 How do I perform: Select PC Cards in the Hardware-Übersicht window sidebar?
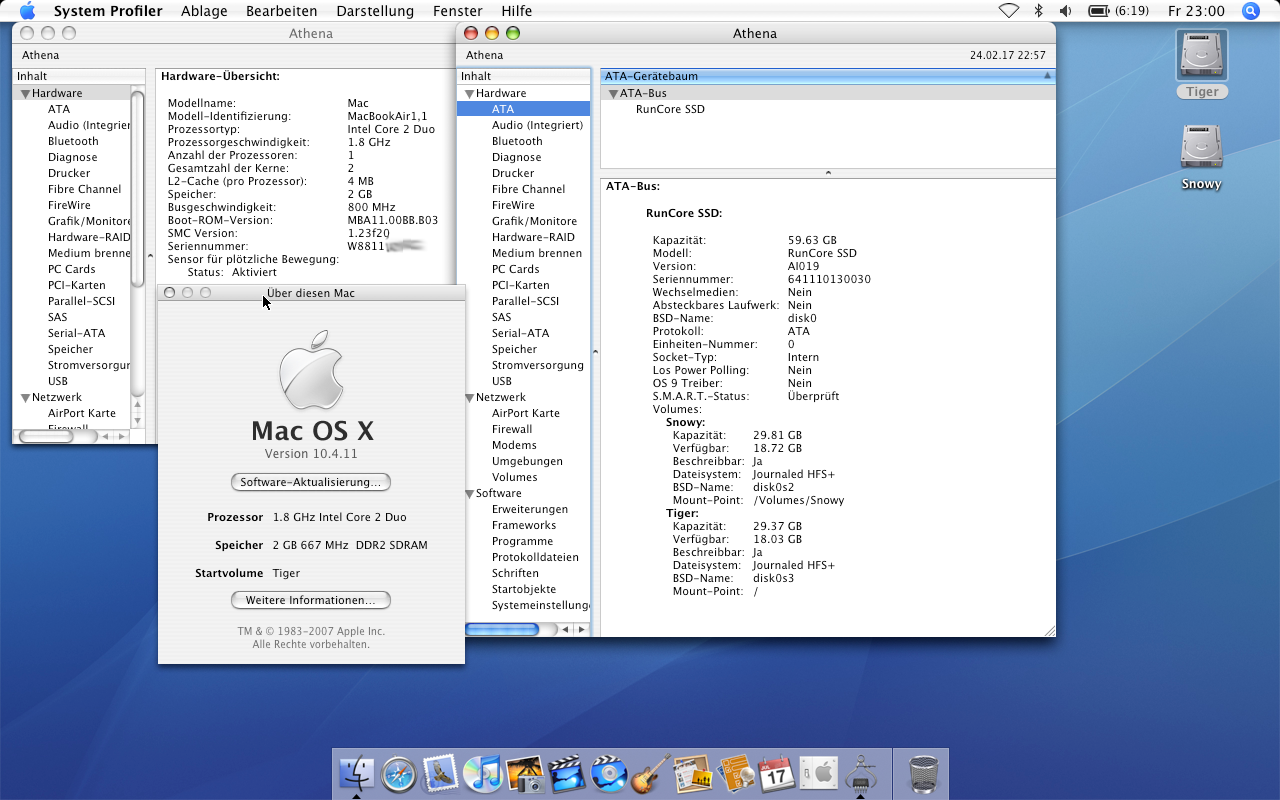[72, 269]
